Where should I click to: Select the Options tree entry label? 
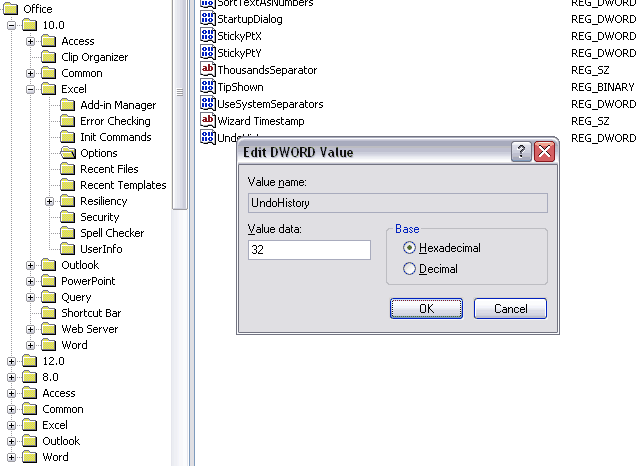(99, 153)
